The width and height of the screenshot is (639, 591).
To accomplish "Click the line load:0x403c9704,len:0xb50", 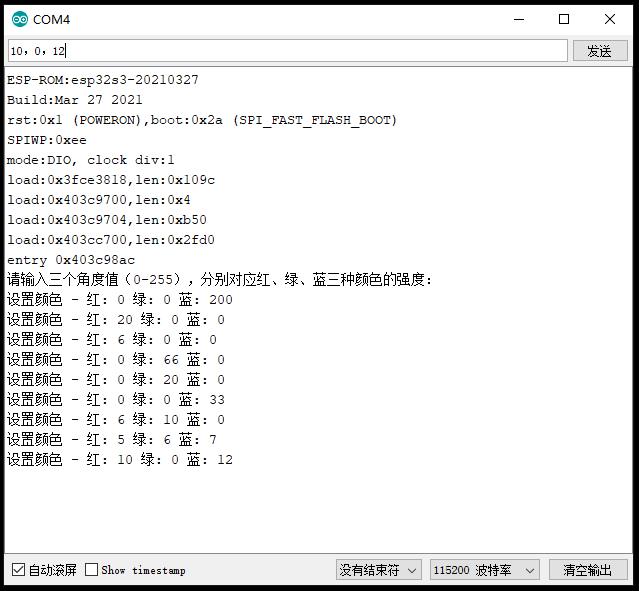I will (x=107, y=220).
